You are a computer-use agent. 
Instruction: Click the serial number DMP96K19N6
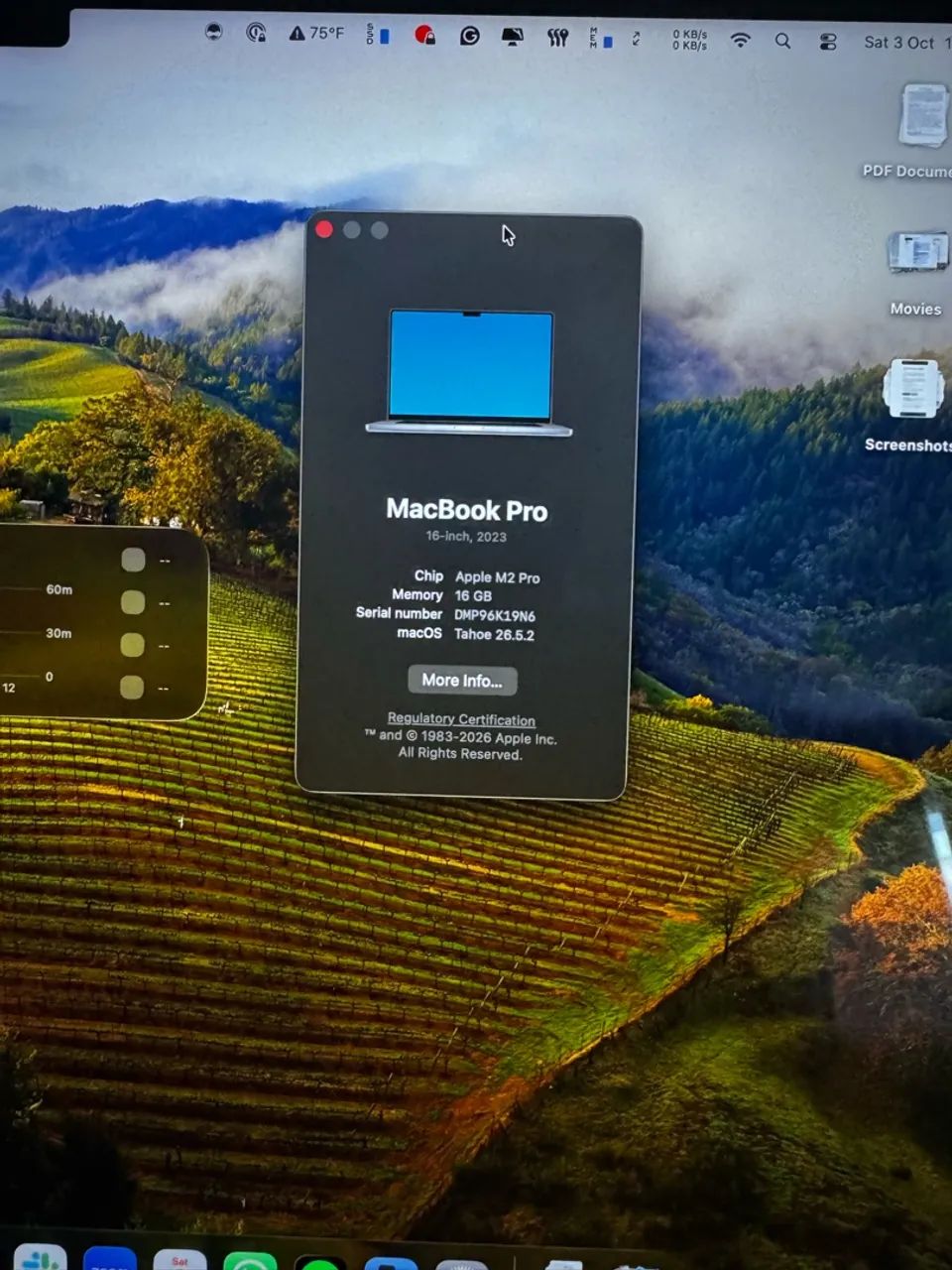tap(495, 615)
